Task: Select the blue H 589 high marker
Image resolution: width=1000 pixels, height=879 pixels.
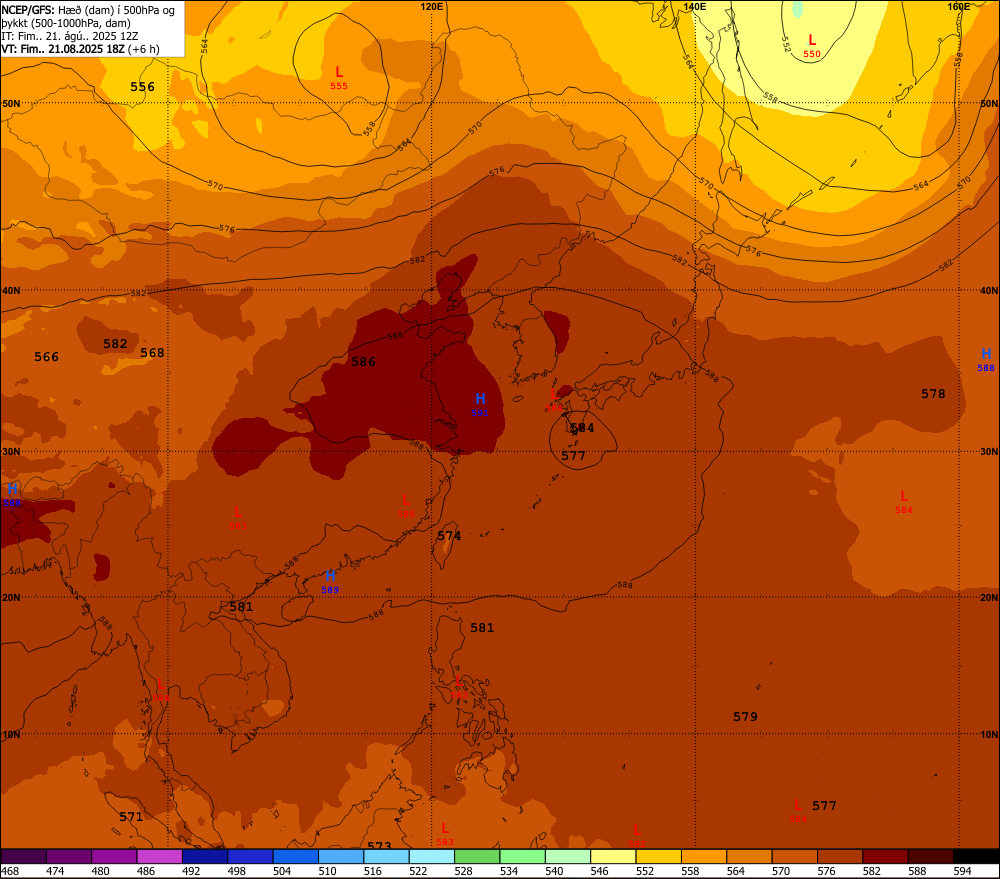Action: [x=330, y=582]
